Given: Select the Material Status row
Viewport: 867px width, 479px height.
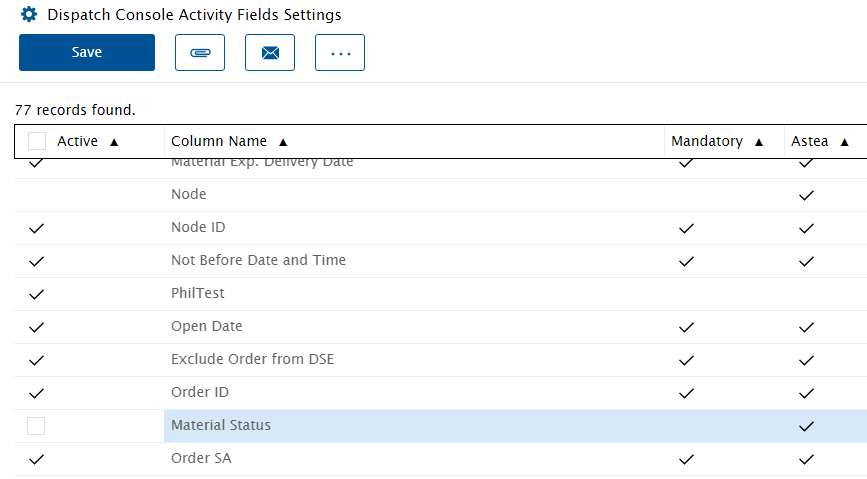Looking at the screenshot, I should point(441,426).
